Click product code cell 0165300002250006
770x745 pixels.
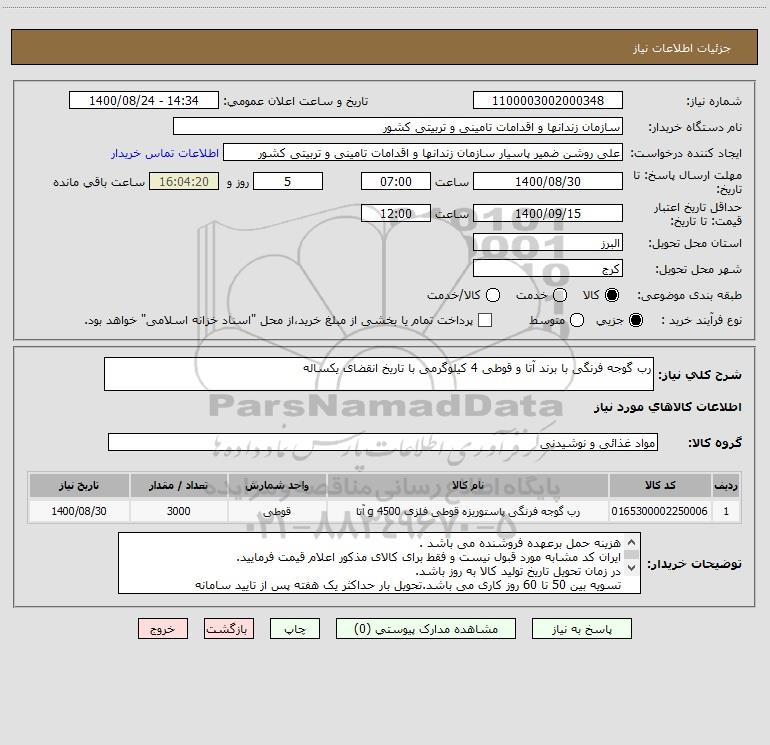660,511
